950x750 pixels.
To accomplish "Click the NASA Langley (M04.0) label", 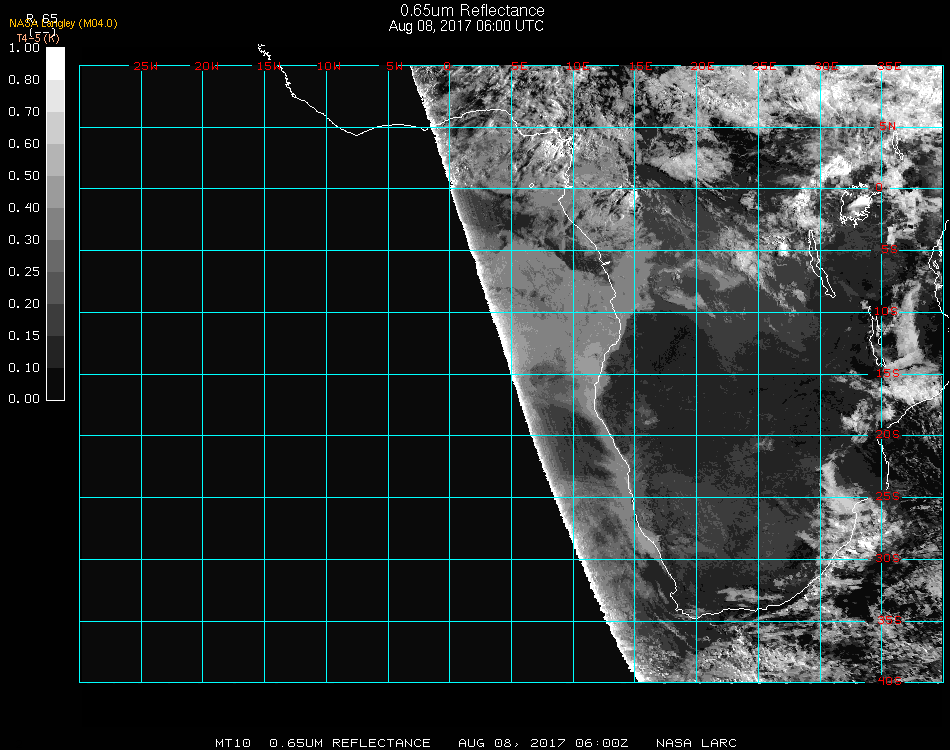I will click(63, 23).
